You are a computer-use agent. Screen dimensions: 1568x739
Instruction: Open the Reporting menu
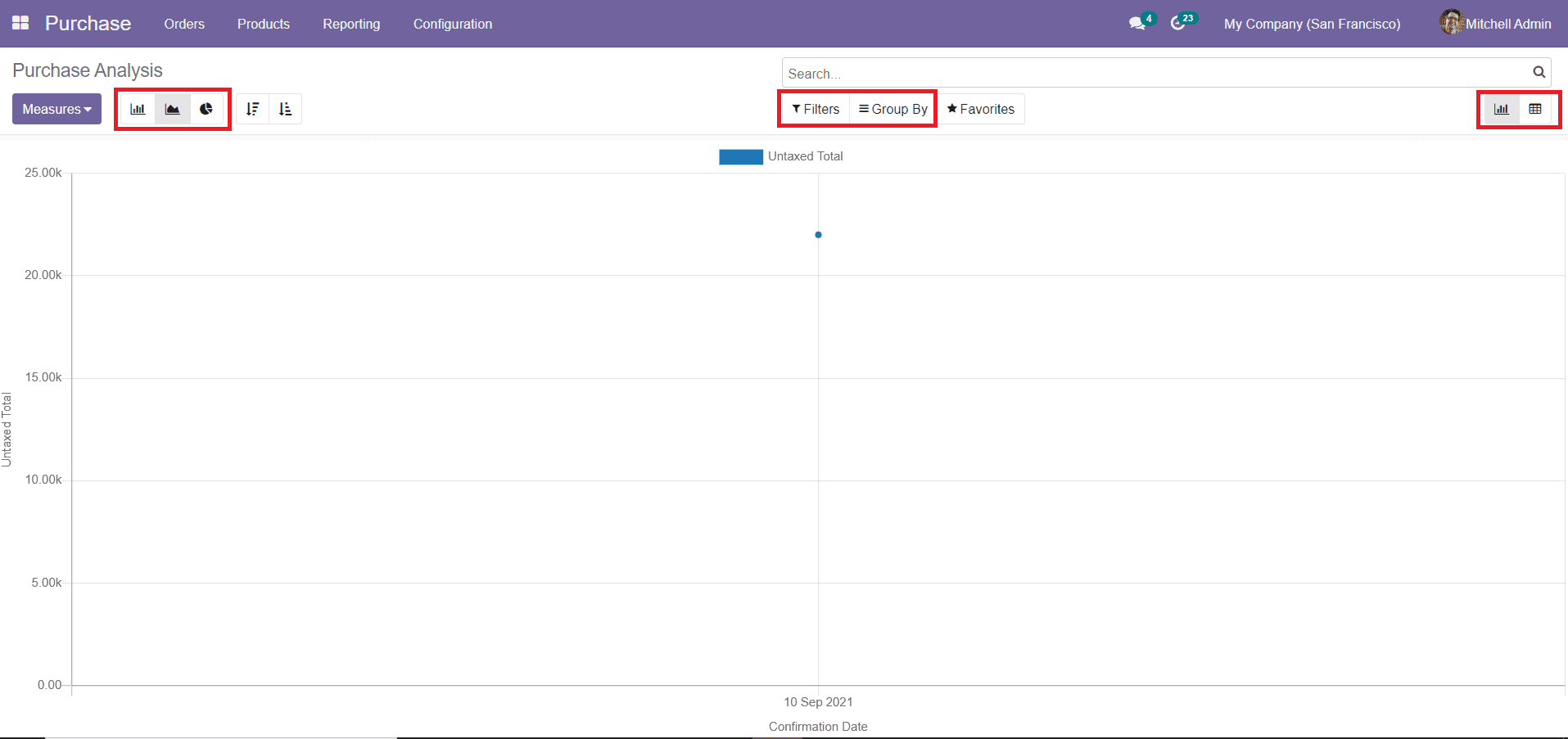[350, 24]
